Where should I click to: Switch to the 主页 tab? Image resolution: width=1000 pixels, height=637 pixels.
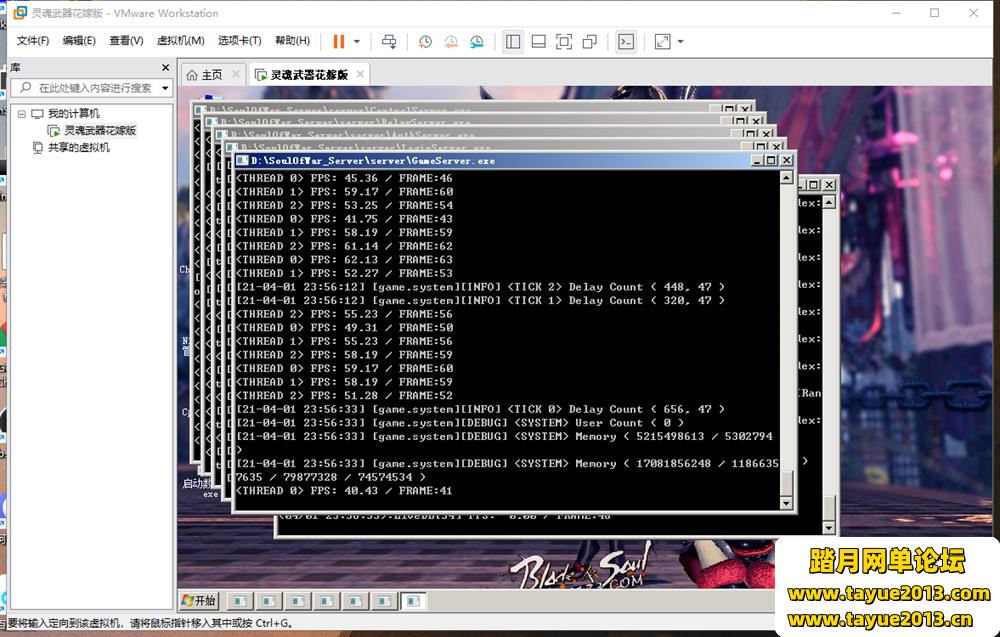[212, 75]
